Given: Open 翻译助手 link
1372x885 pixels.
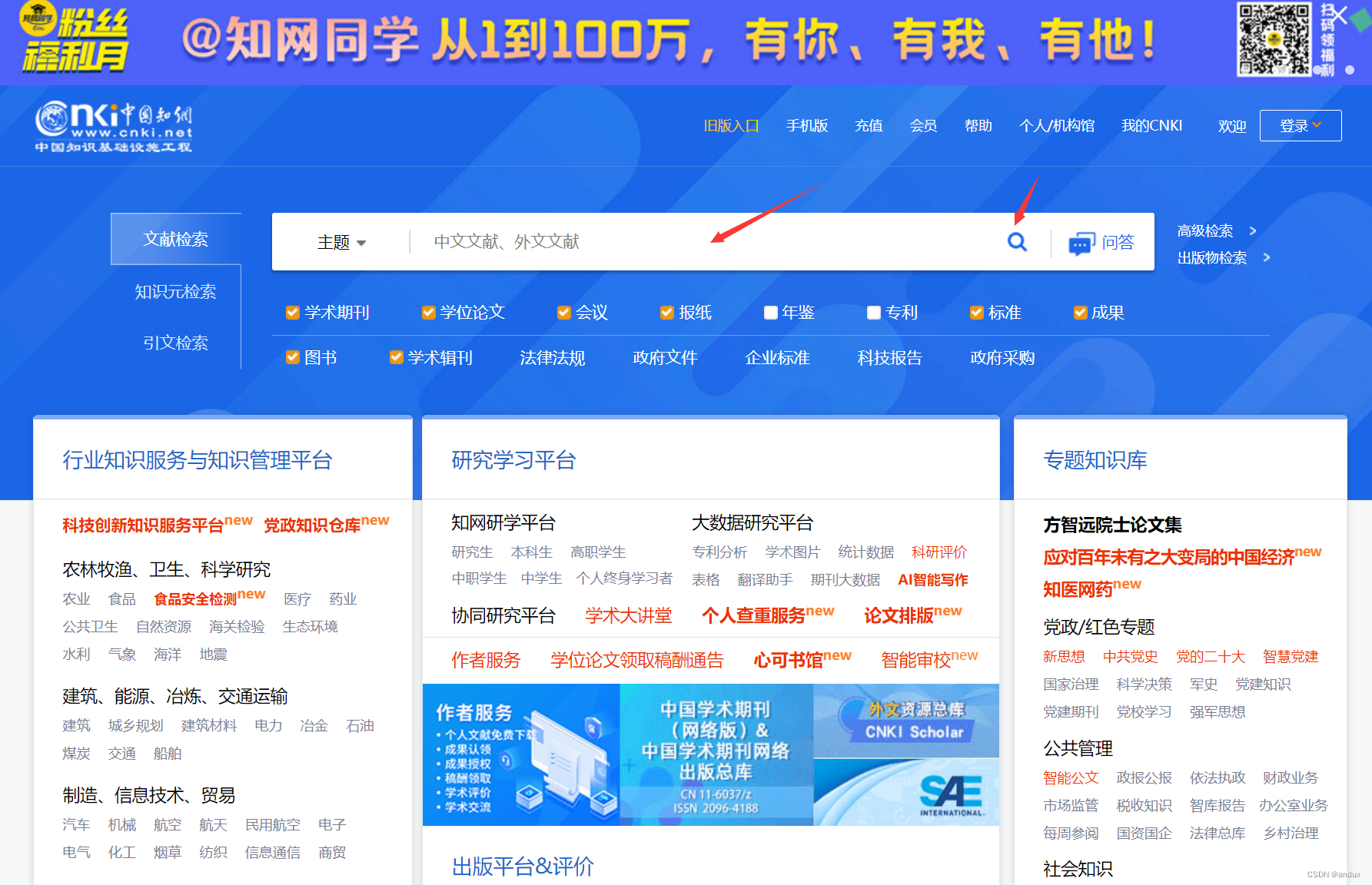Looking at the screenshot, I should 765,580.
